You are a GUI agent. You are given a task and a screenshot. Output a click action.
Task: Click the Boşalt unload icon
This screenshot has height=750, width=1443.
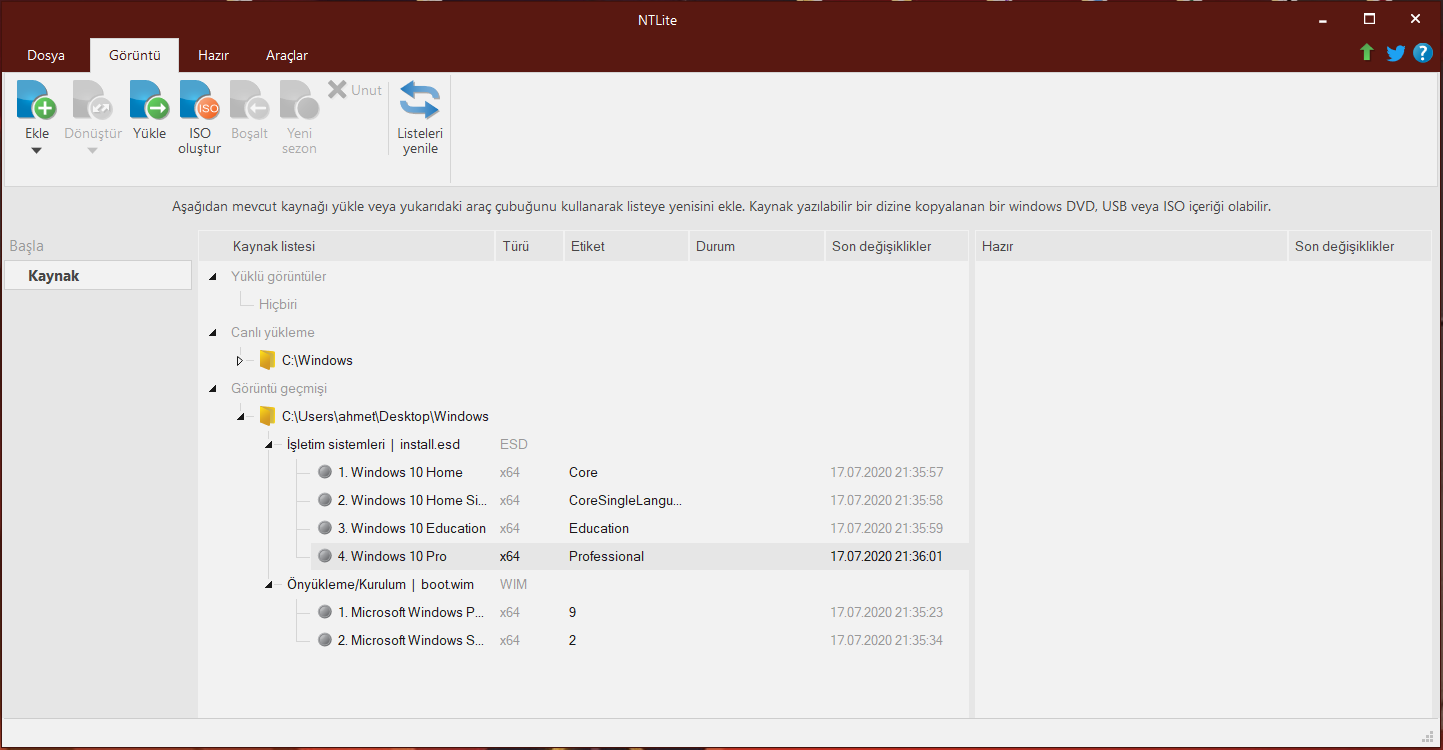[249, 101]
